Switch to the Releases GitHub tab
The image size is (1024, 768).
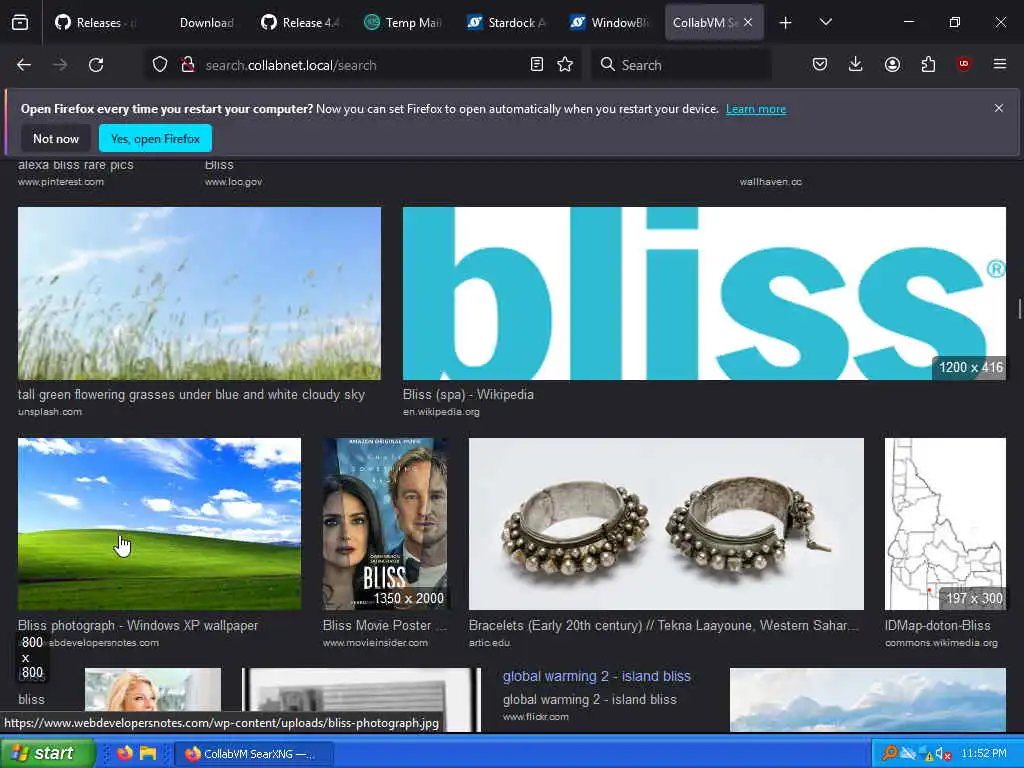[97, 23]
